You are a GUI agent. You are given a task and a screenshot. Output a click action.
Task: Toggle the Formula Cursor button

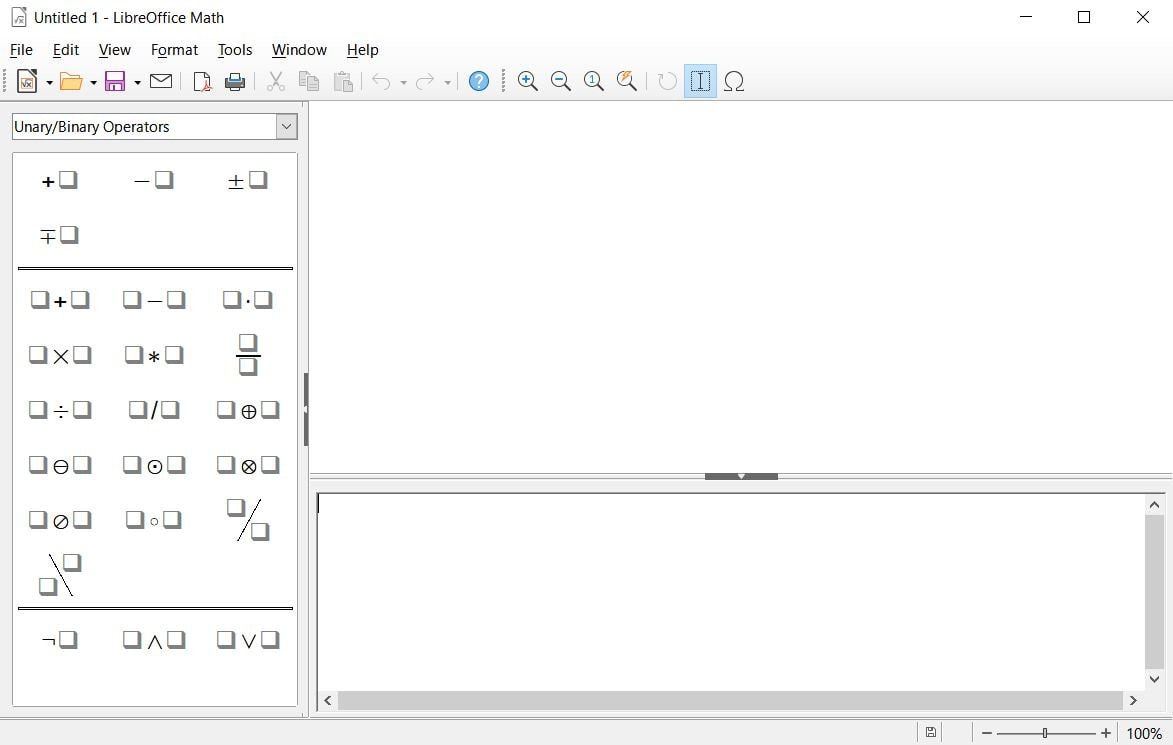pyautogui.click(x=700, y=81)
